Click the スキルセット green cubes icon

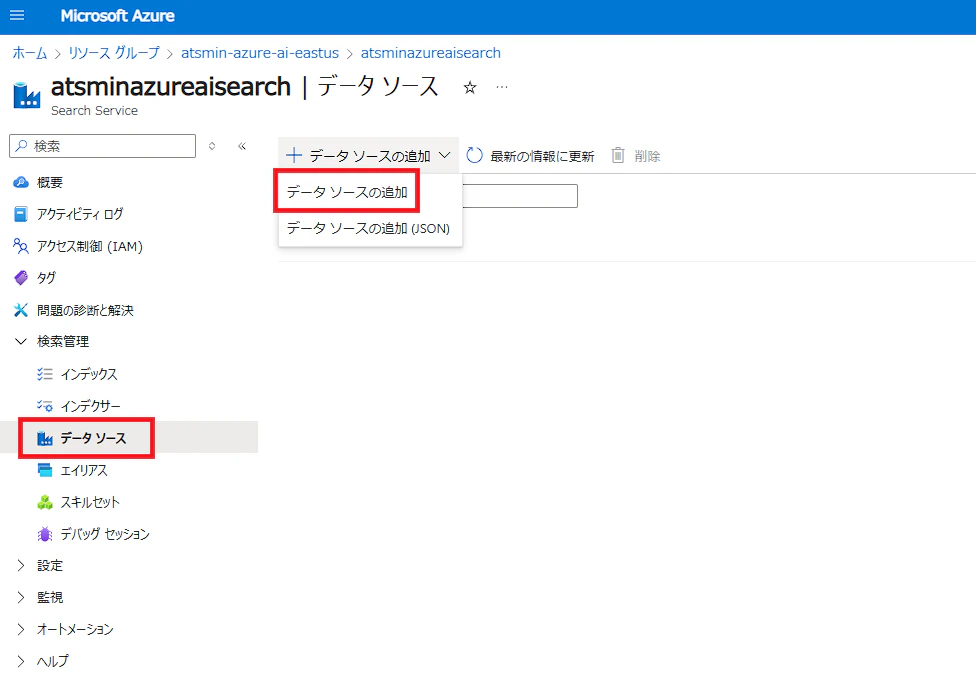click(x=45, y=502)
